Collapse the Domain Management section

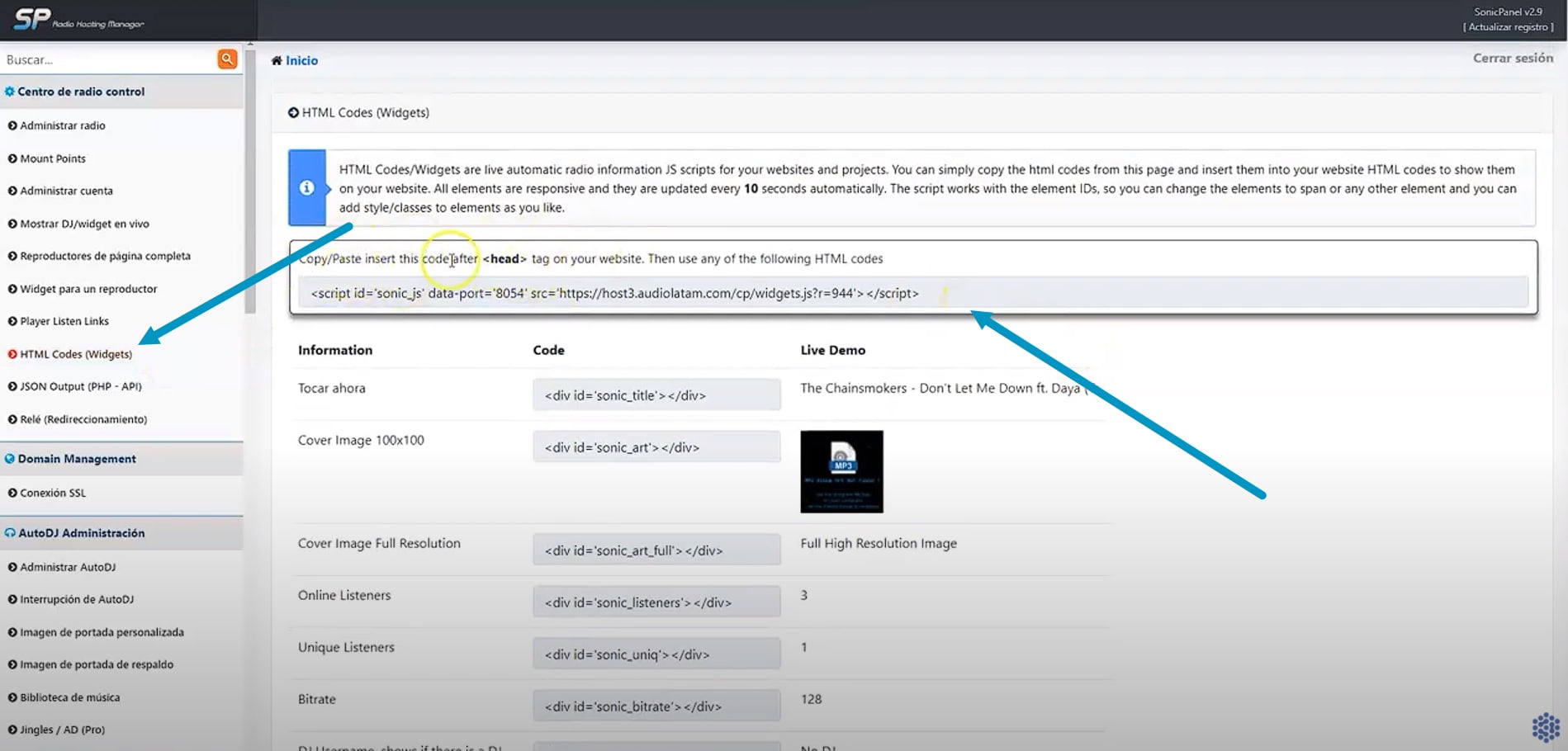click(x=121, y=459)
